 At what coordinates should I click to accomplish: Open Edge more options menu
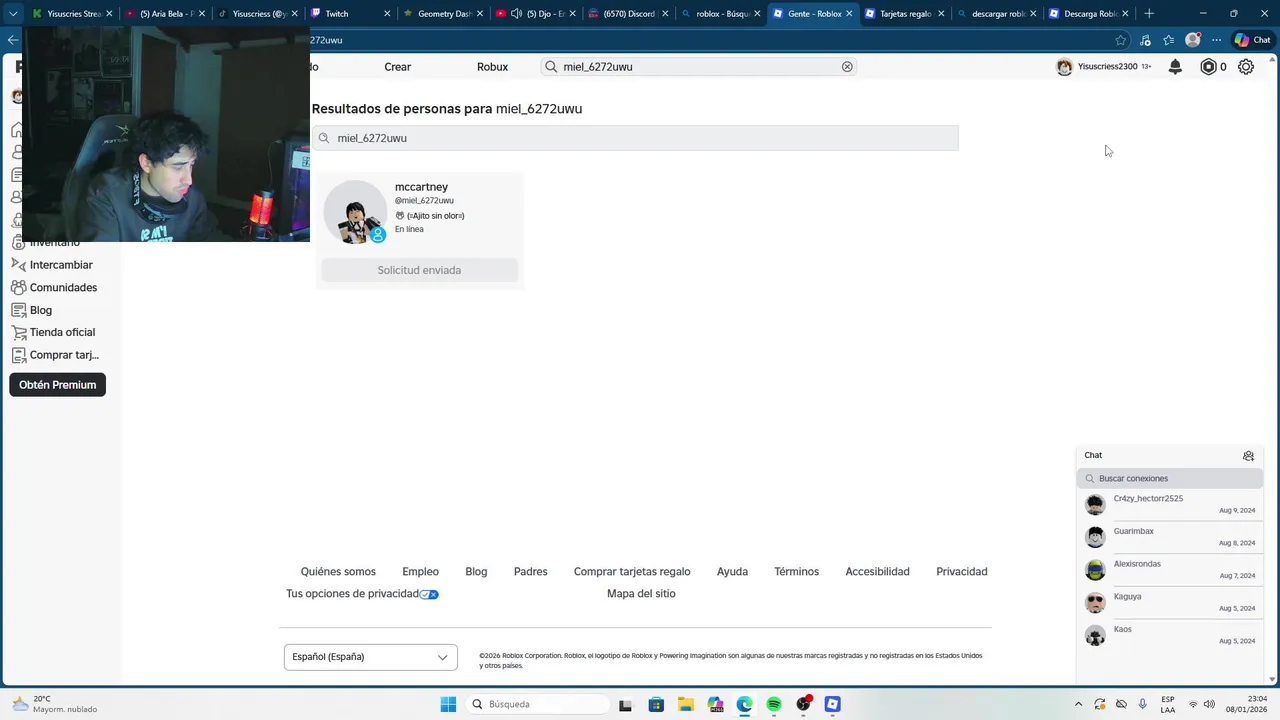(x=1216, y=40)
